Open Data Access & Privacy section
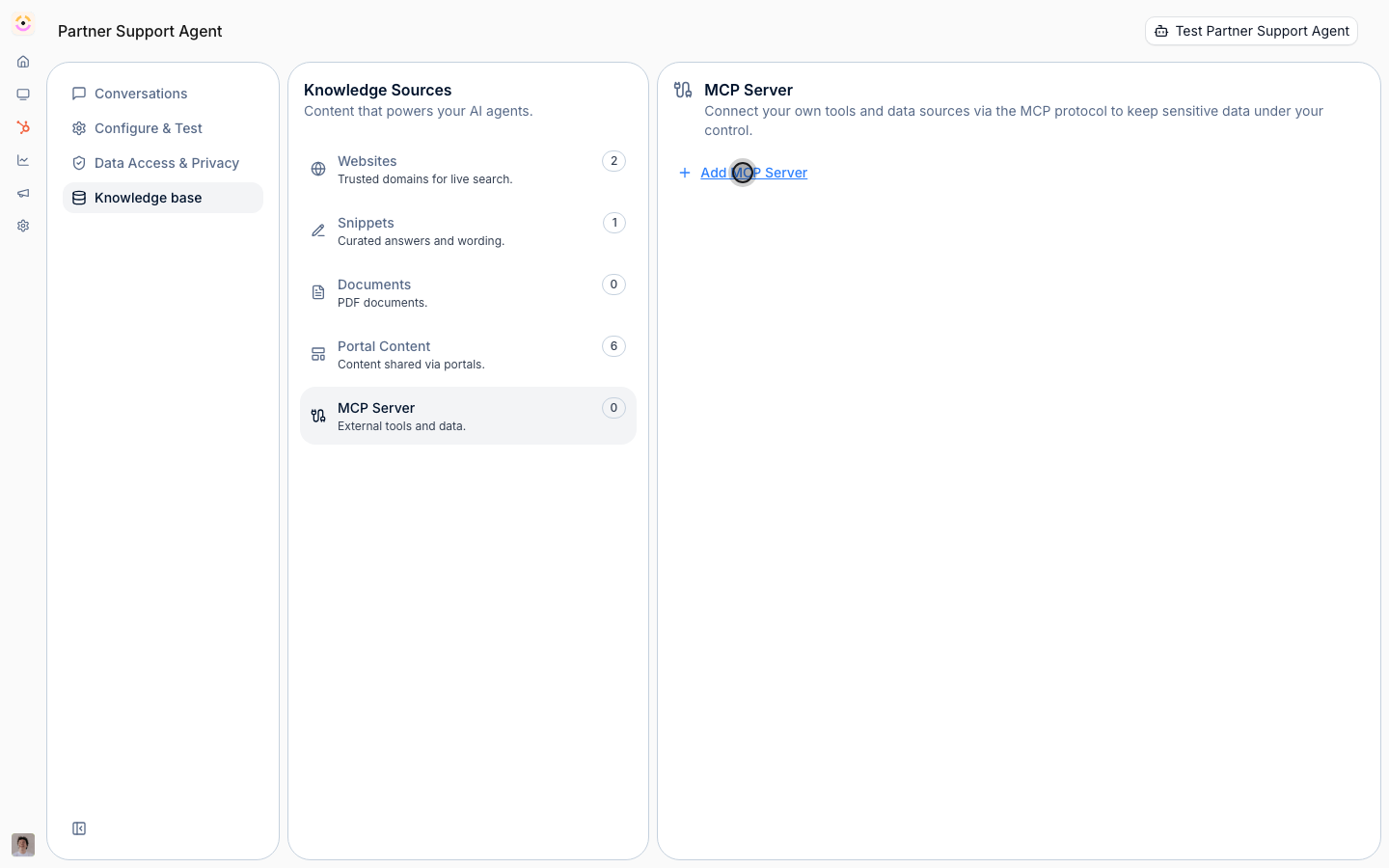This screenshot has width=1389, height=868. coord(163,163)
